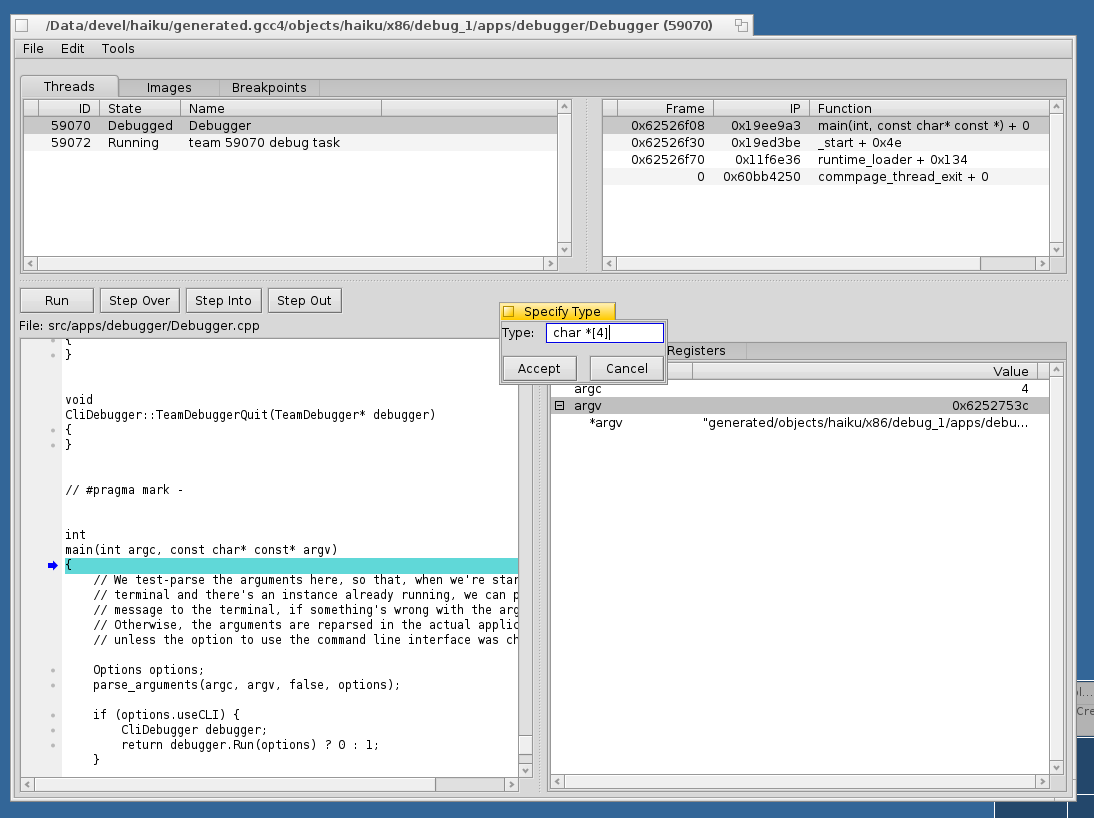Image resolution: width=1094 pixels, height=818 pixels.
Task: Cancel the Specify Type dialog
Action: pyautogui.click(x=627, y=369)
